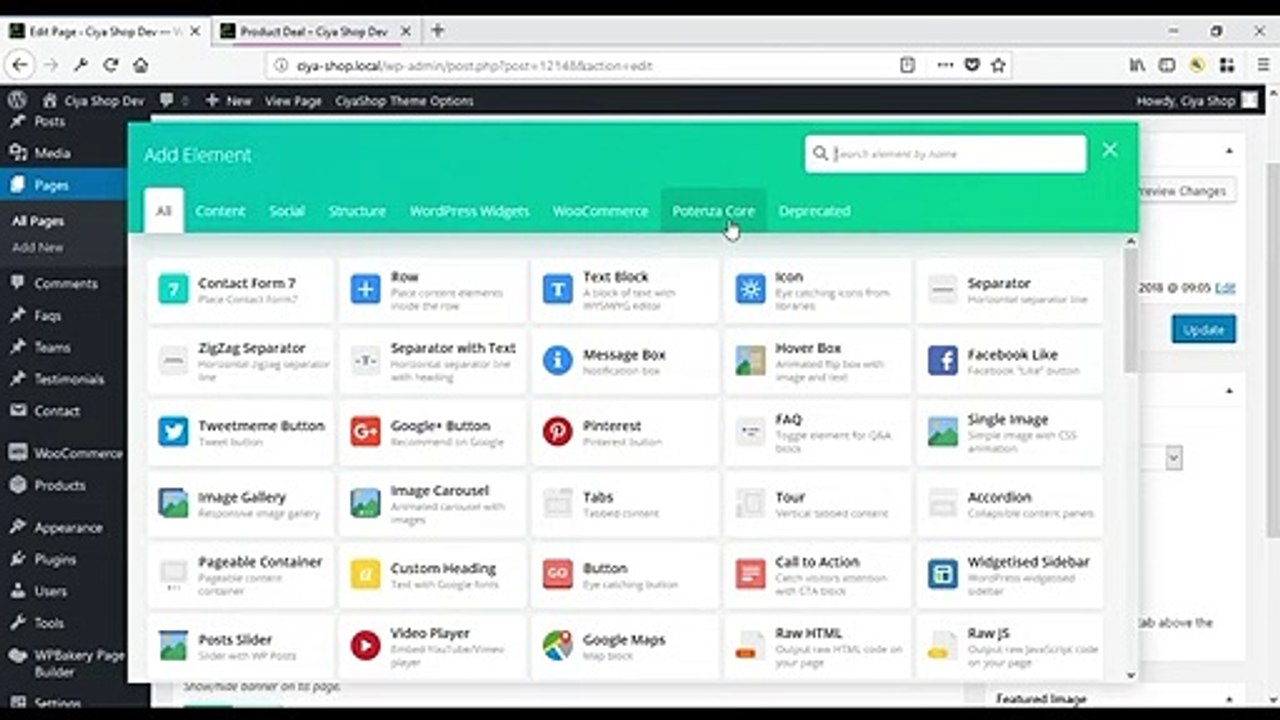Add a Tabs element
The width and height of the screenshot is (1280, 720).
click(x=624, y=504)
